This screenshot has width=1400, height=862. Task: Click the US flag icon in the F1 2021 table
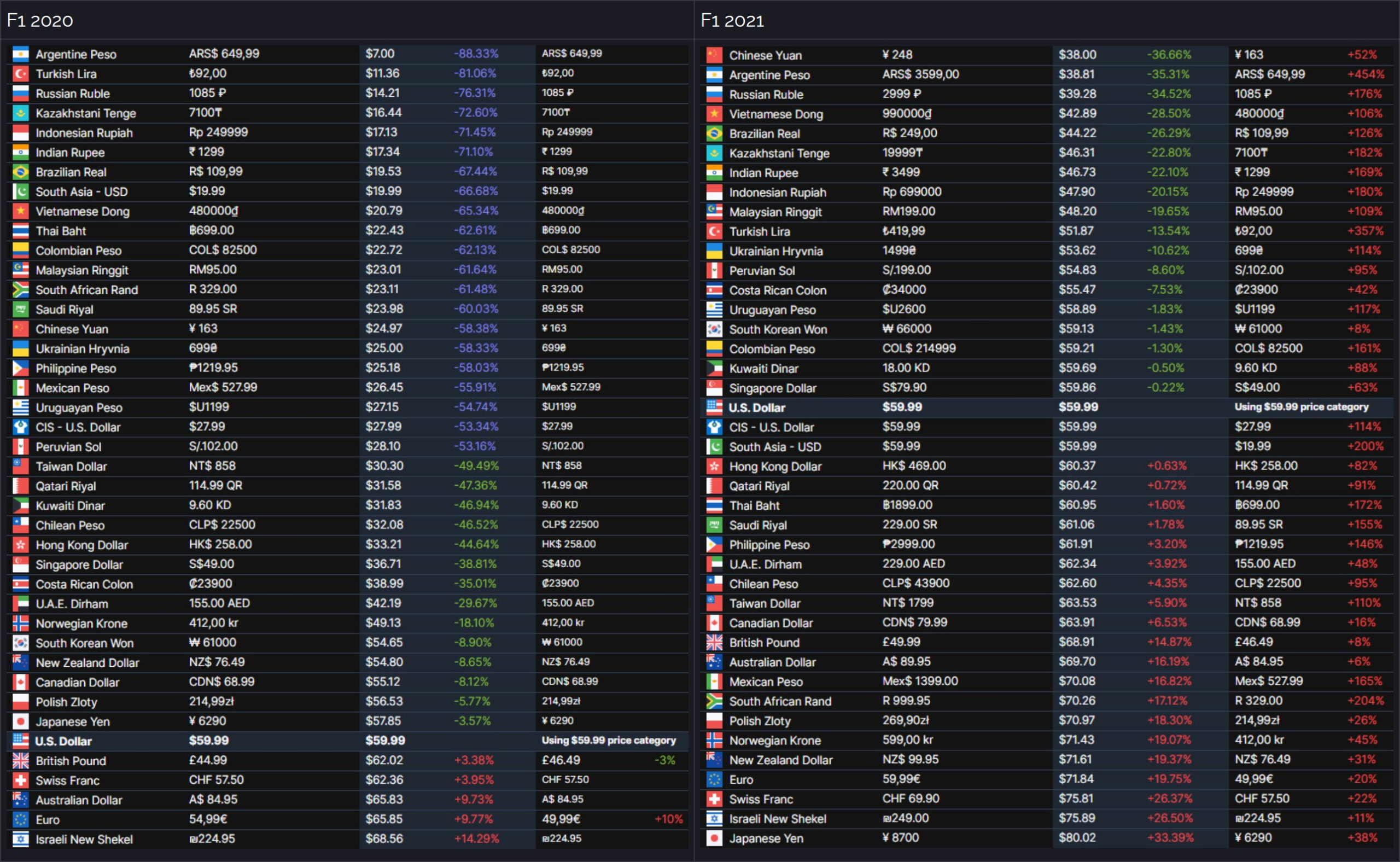coord(714,407)
